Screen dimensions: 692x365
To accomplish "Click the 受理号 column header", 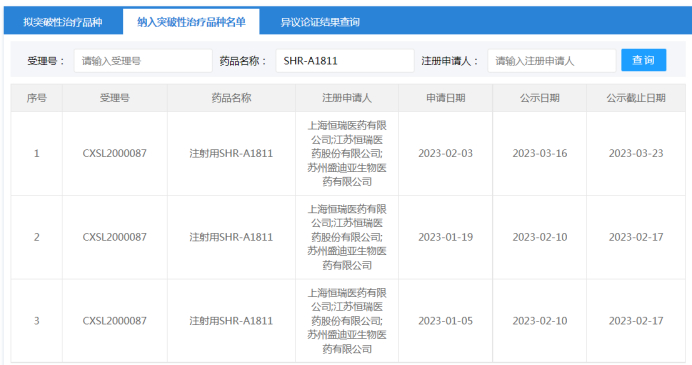I will tap(115, 98).
